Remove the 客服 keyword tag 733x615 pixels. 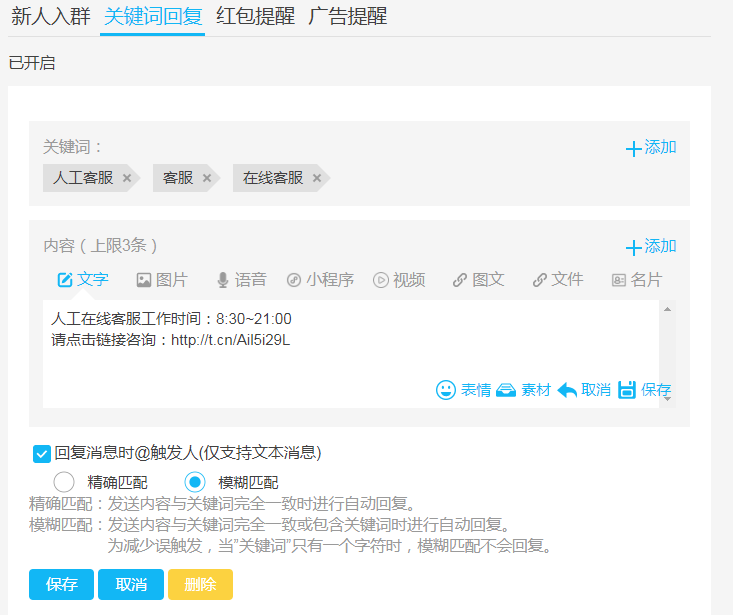point(207,178)
